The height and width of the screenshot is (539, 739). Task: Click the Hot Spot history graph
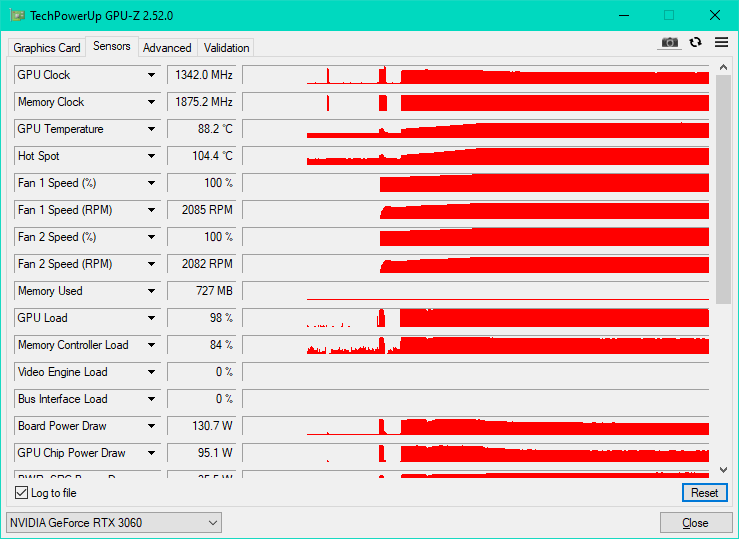click(476, 156)
